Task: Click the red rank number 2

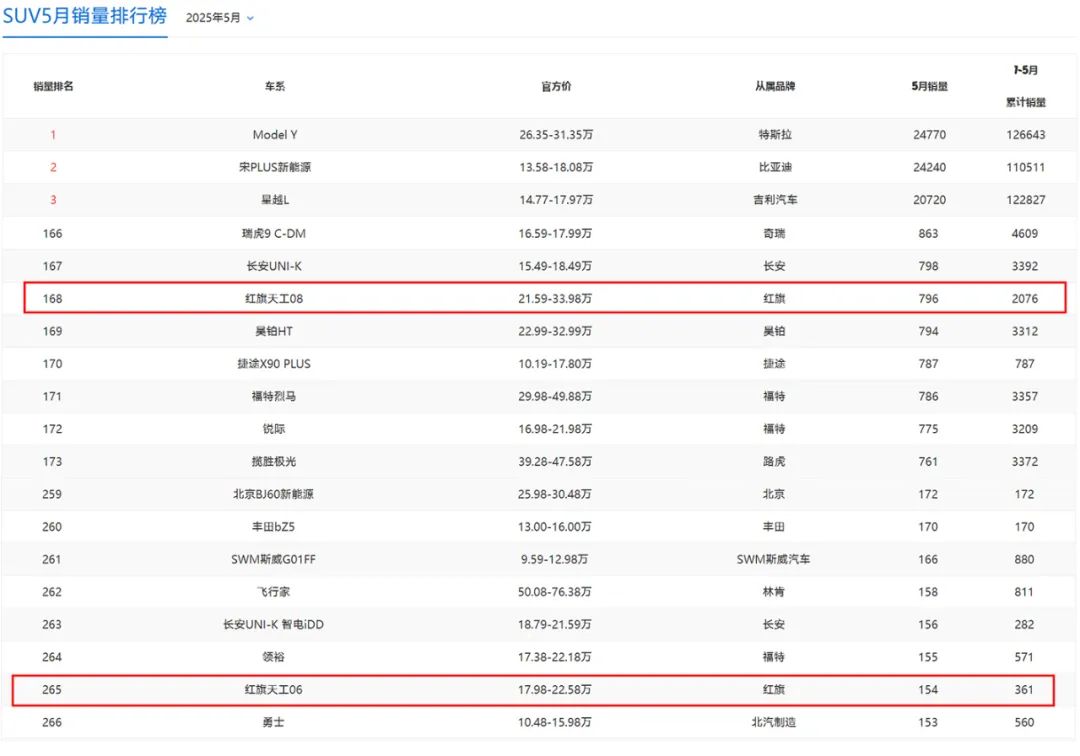Action: coord(53,167)
